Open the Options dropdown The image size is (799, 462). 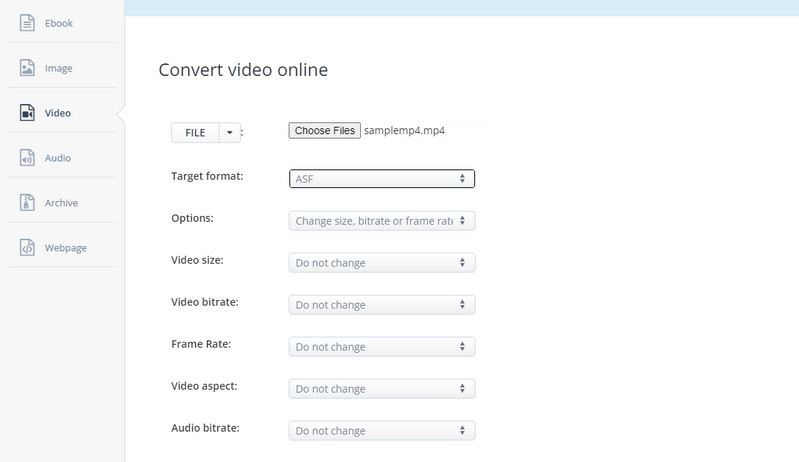(x=381, y=221)
